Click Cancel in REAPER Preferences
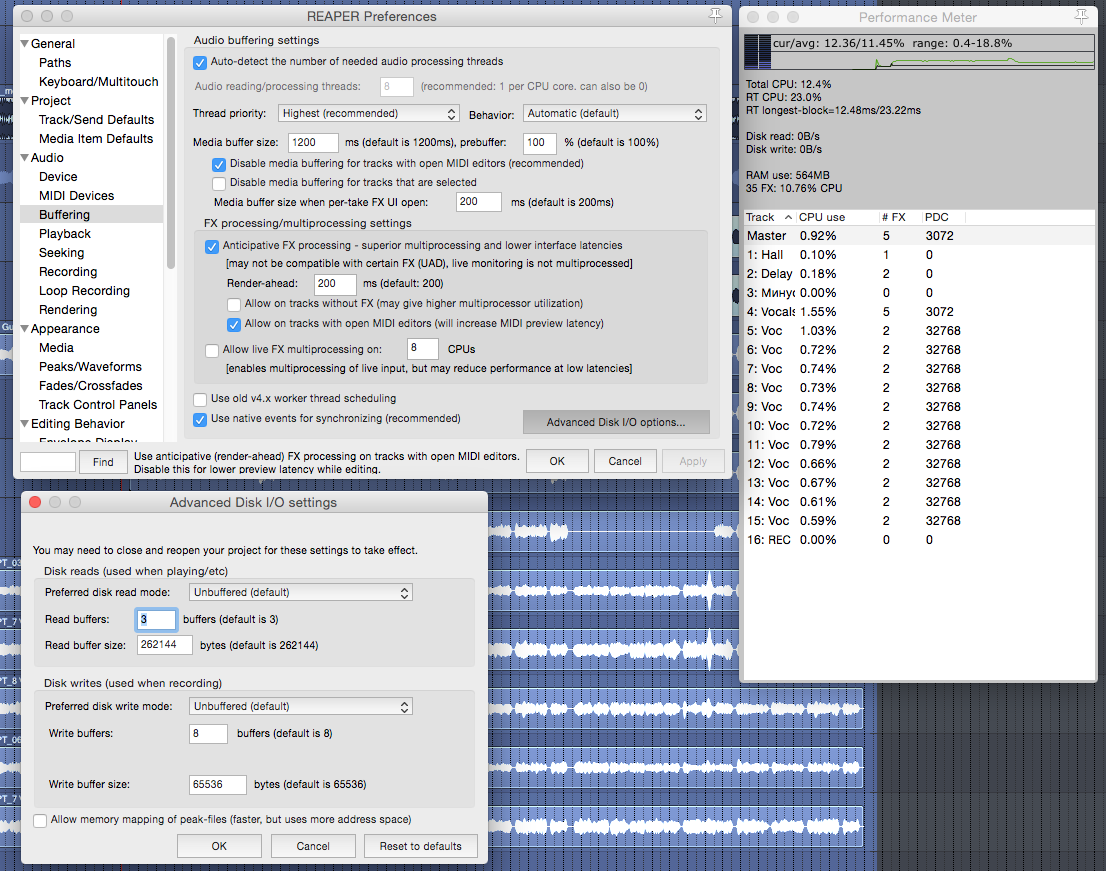Screen dimensions: 1106x871 pos(625,461)
